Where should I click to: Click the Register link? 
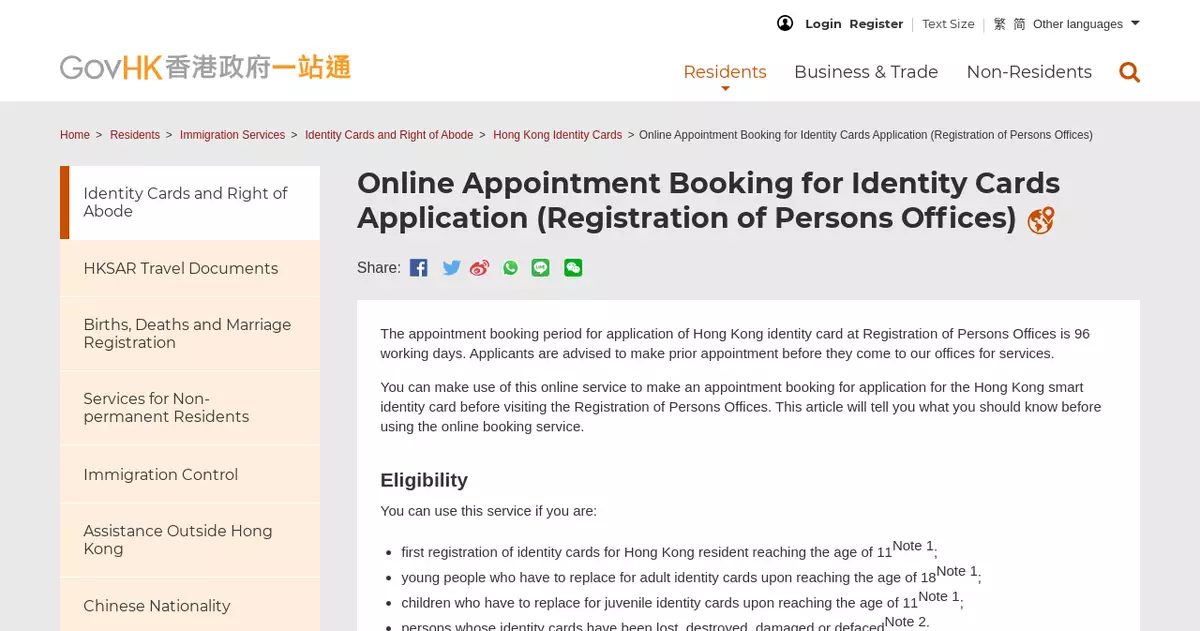[876, 24]
